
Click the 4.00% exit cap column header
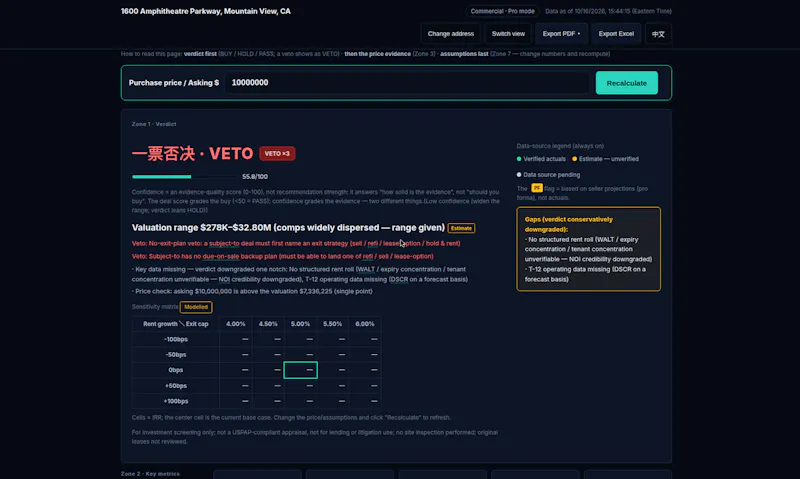(x=235, y=324)
